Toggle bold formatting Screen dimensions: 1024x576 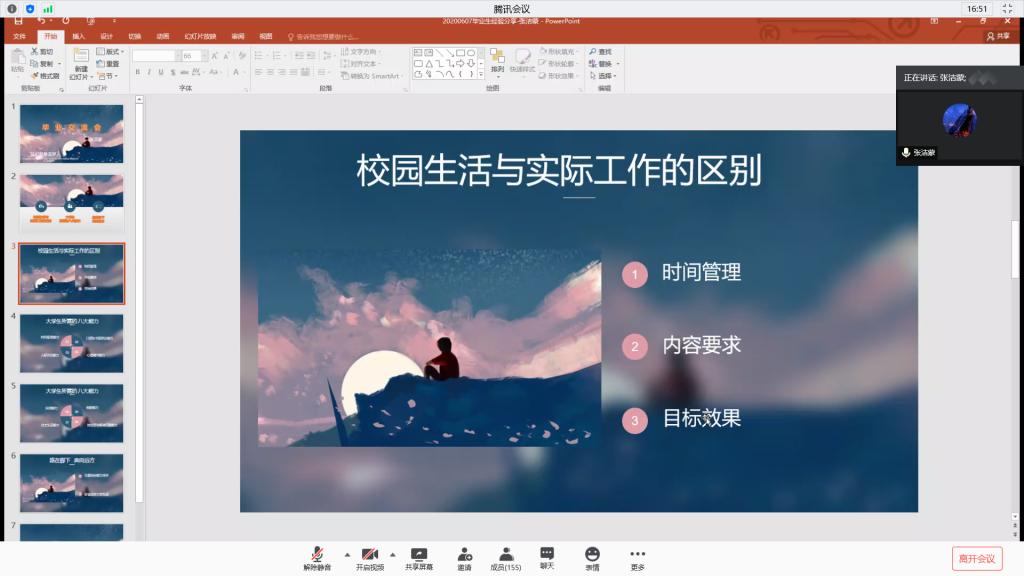[138, 72]
